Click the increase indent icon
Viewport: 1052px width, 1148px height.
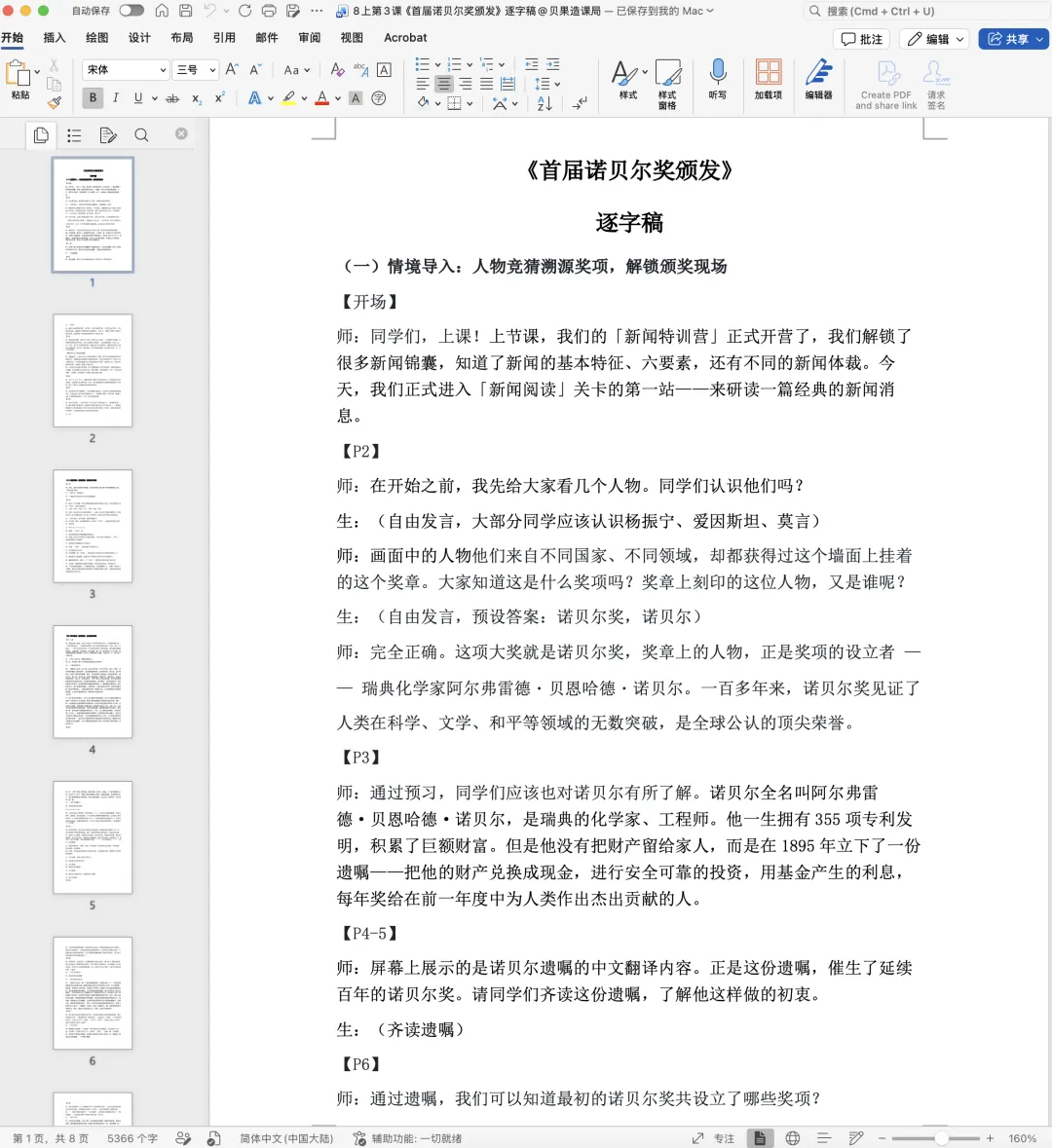[x=553, y=64]
